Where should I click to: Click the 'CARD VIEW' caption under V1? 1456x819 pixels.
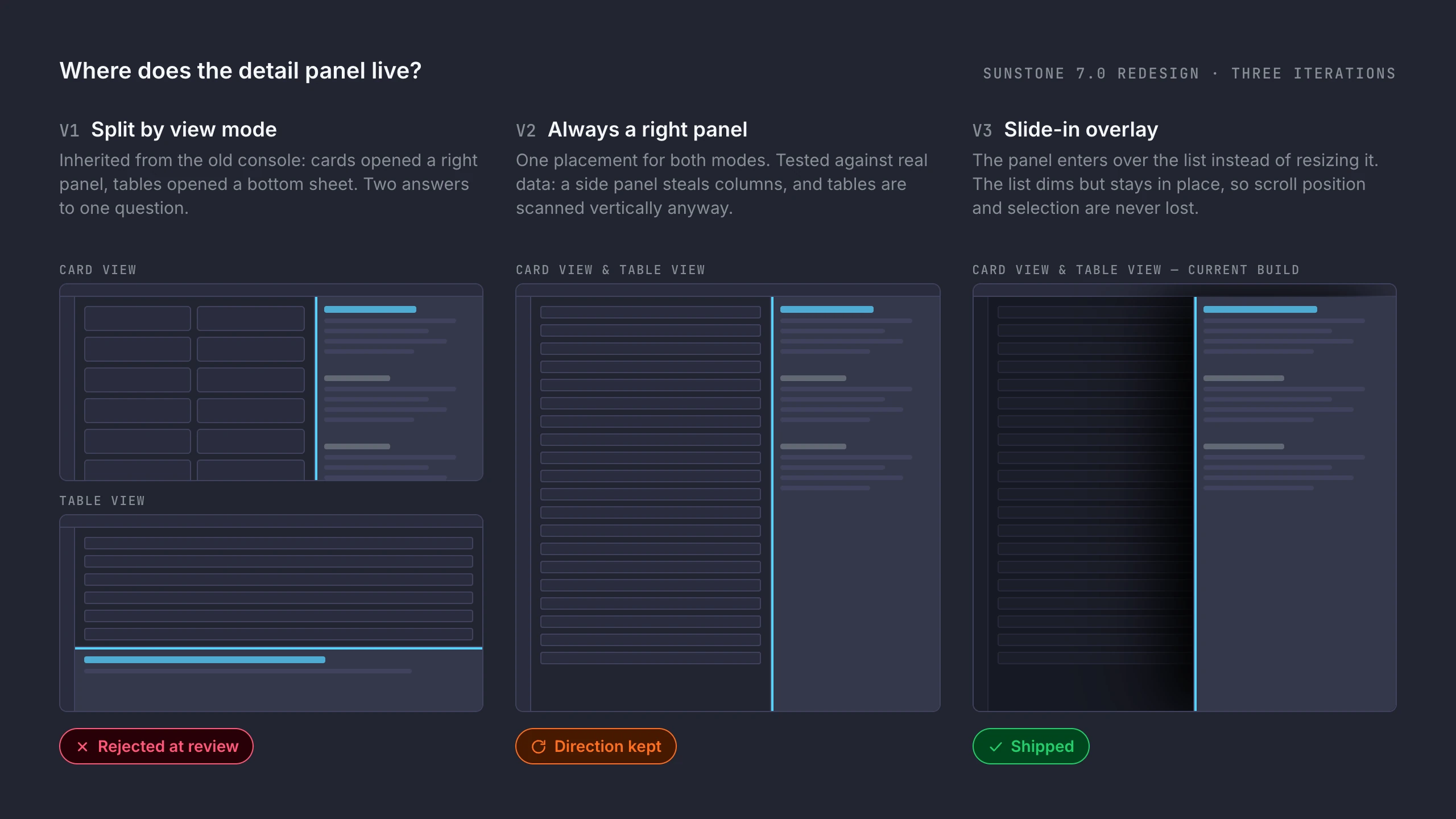point(98,270)
